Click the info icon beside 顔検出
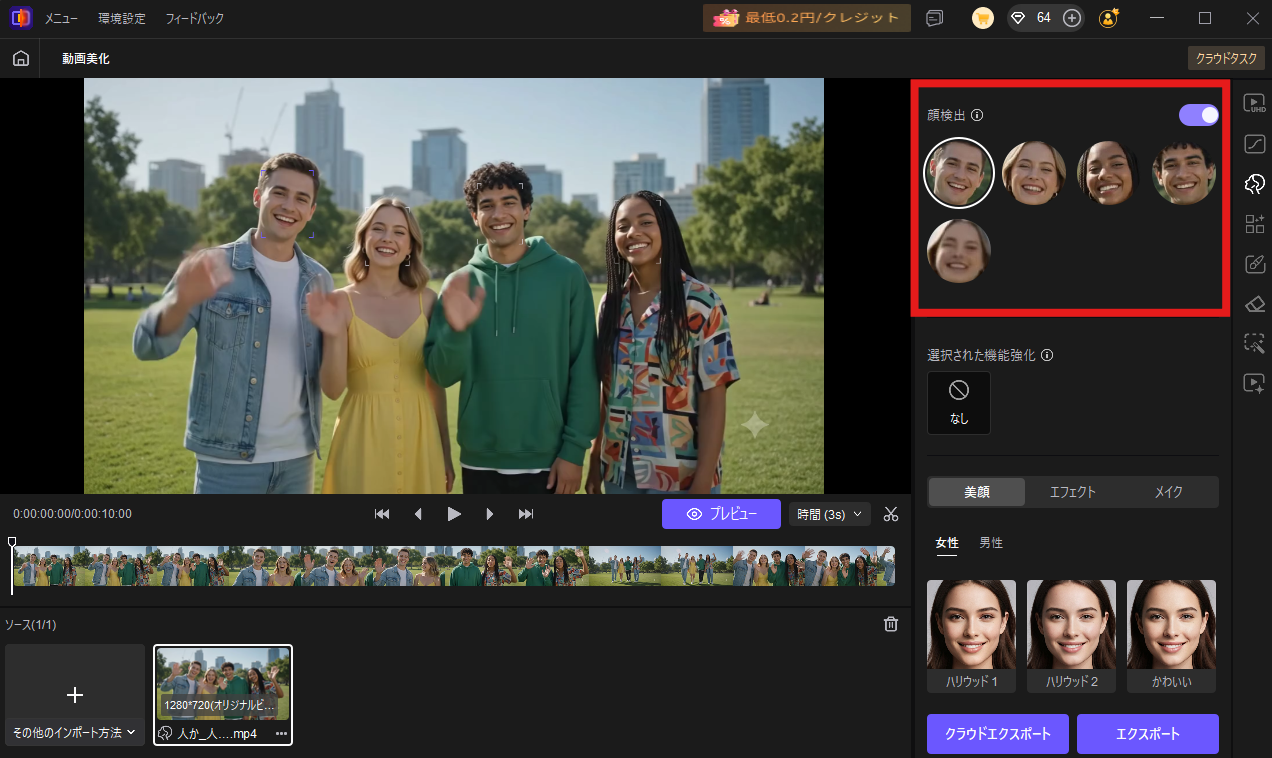Image resolution: width=1272 pixels, height=758 pixels. click(x=977, y=115)
